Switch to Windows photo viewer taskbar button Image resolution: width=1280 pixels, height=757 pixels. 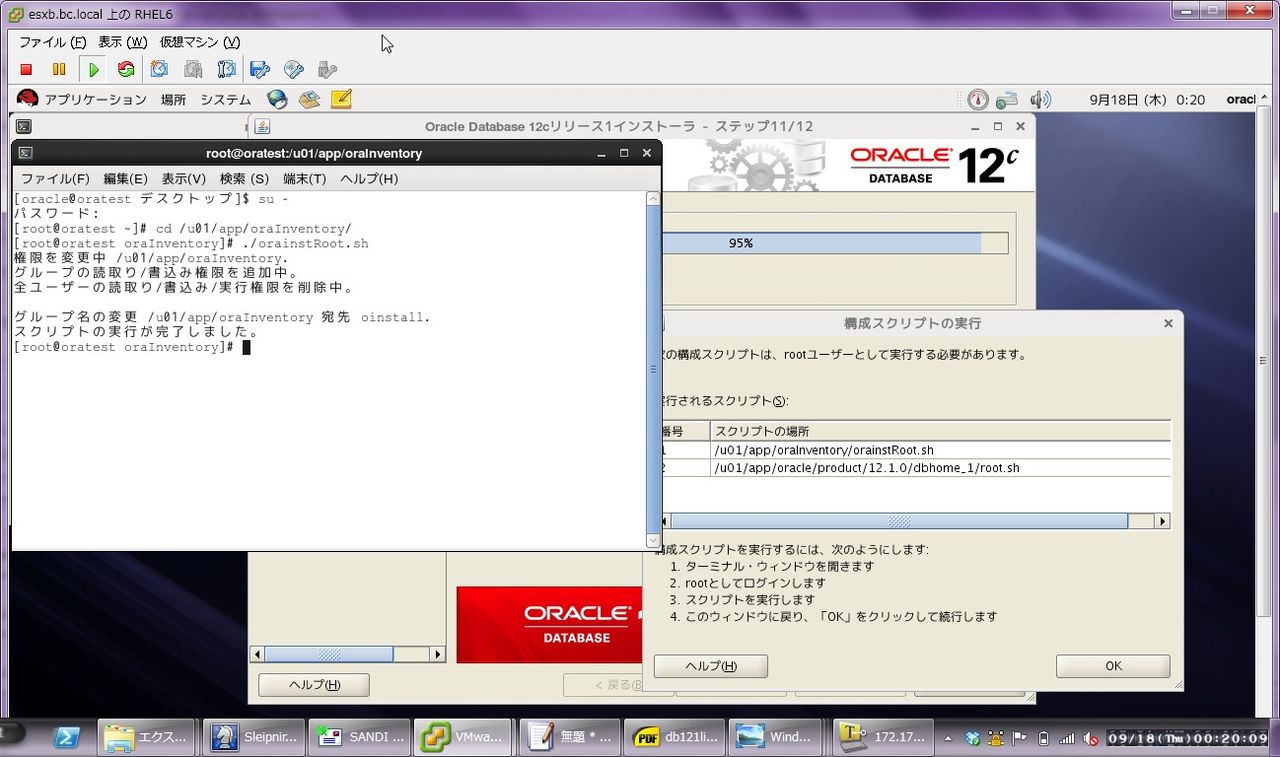[778, 737]
